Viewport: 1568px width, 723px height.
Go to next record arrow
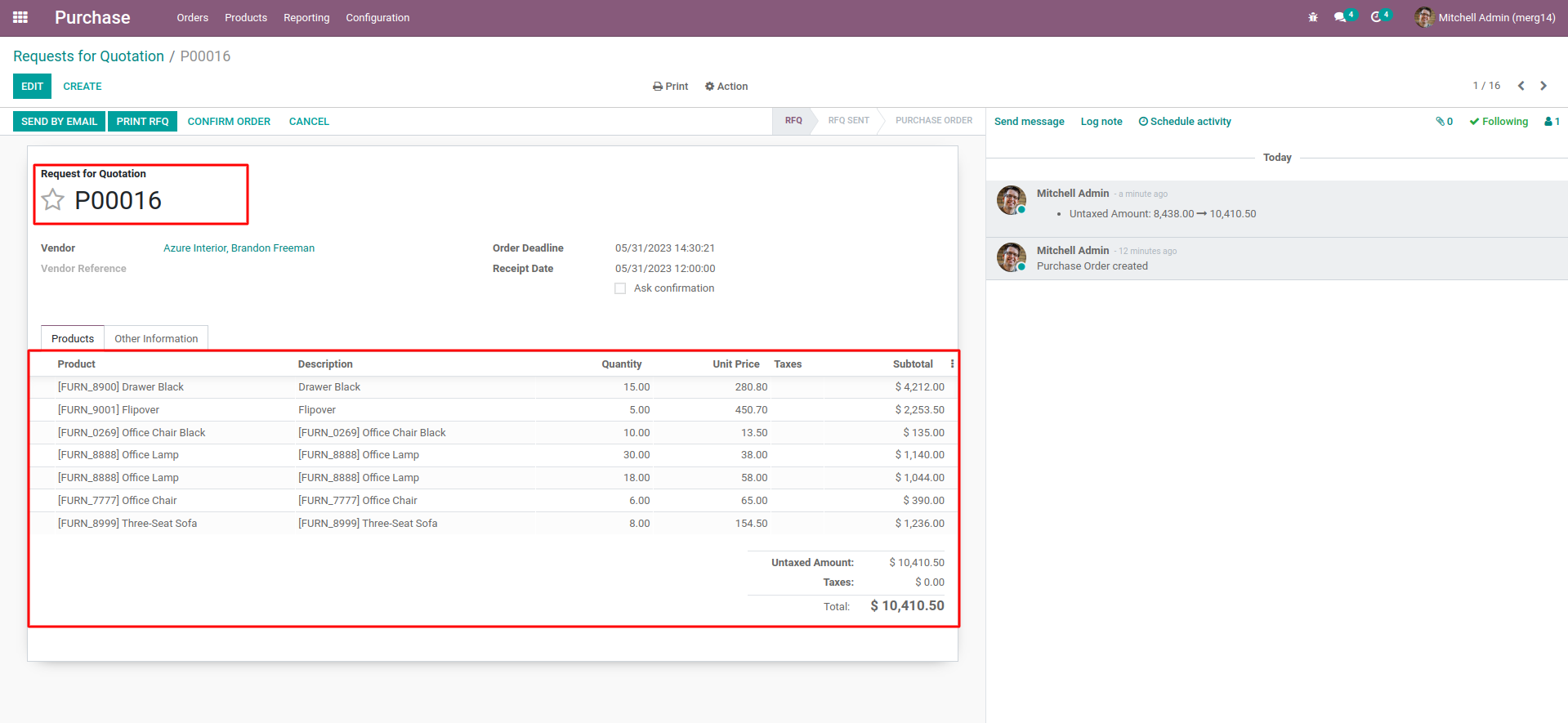(x=1543, y=86)
